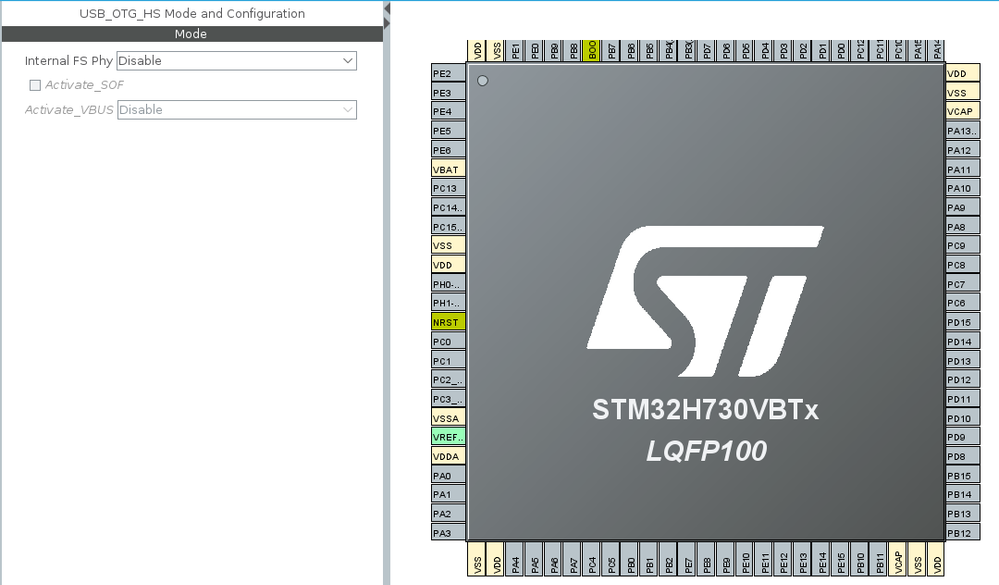Image resolution: width=999 pixels, height=585 pixels.
Task: Select pin PD9
Action: pyautogui.click(x=963, y=437)
